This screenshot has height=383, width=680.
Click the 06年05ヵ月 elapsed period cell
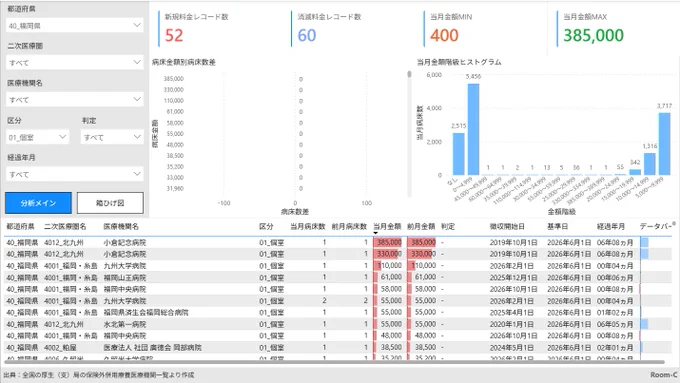615,324
